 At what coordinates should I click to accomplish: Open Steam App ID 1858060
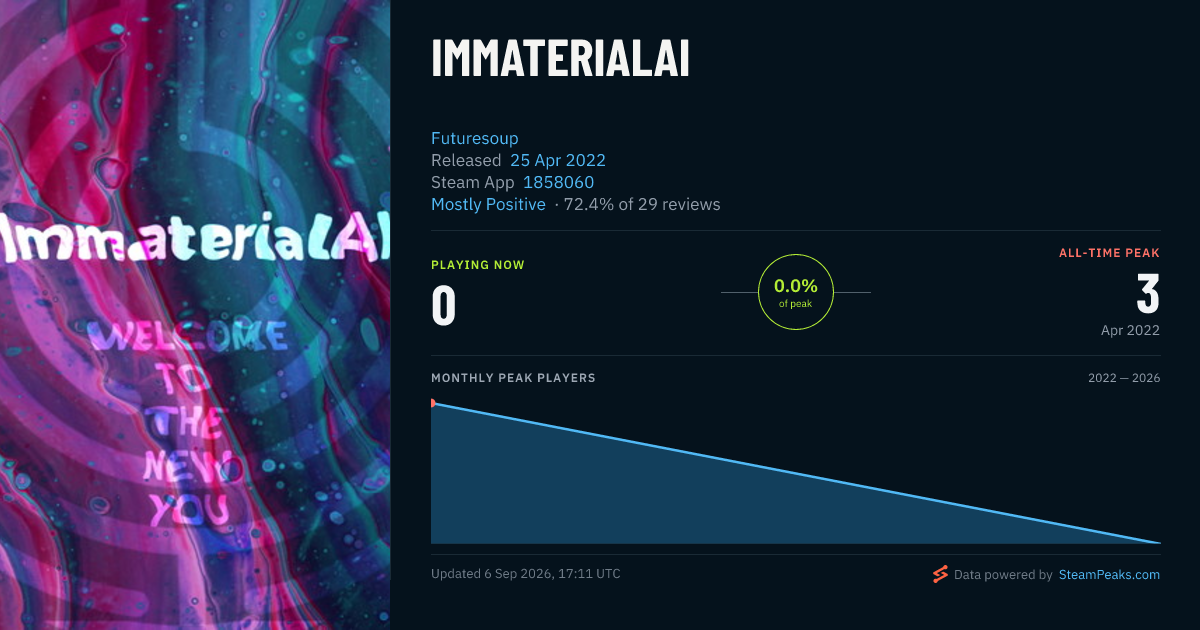click(x=558, y=182)
